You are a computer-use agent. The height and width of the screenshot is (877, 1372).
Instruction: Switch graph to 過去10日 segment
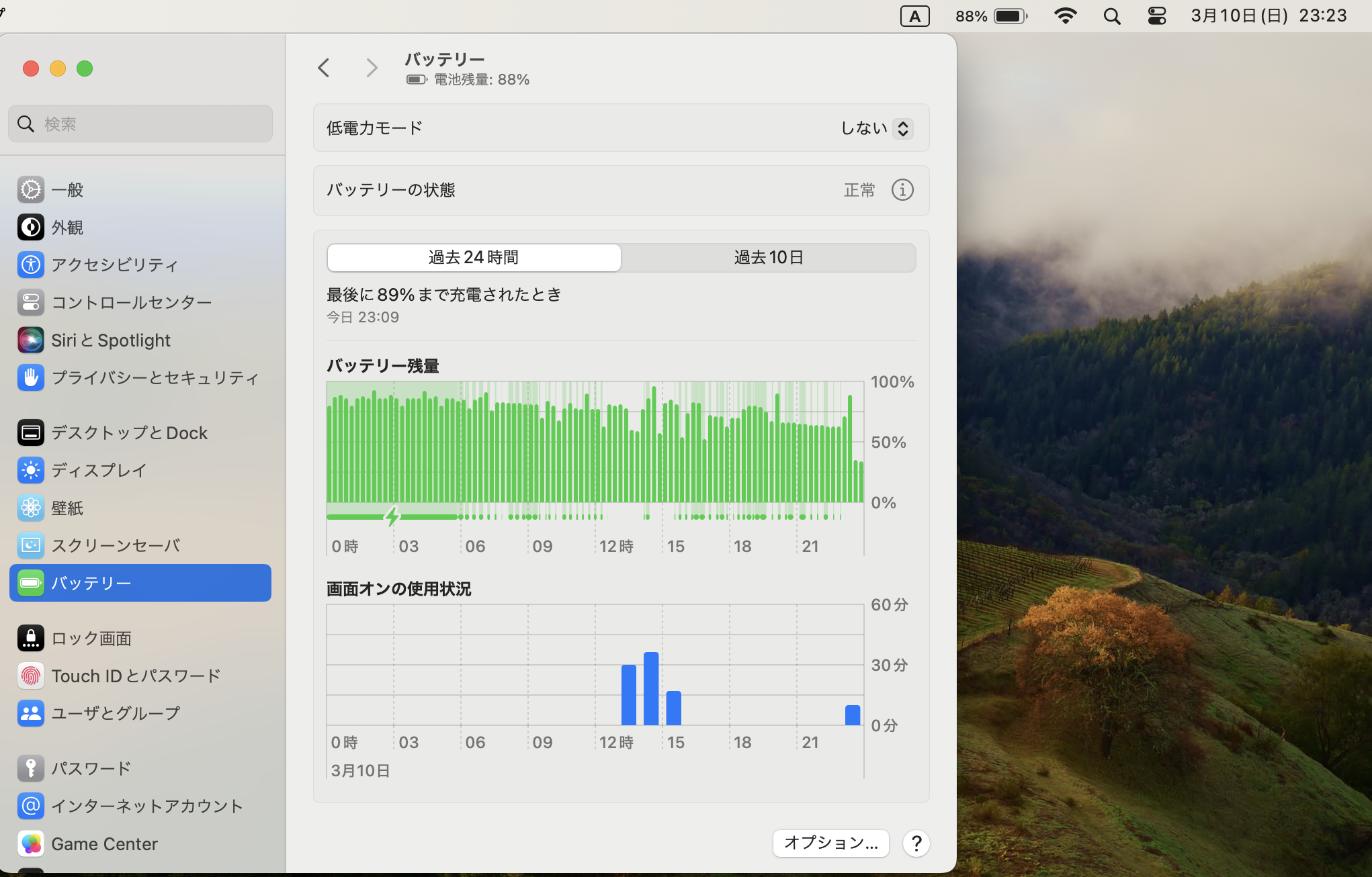[x=768, y=257]
